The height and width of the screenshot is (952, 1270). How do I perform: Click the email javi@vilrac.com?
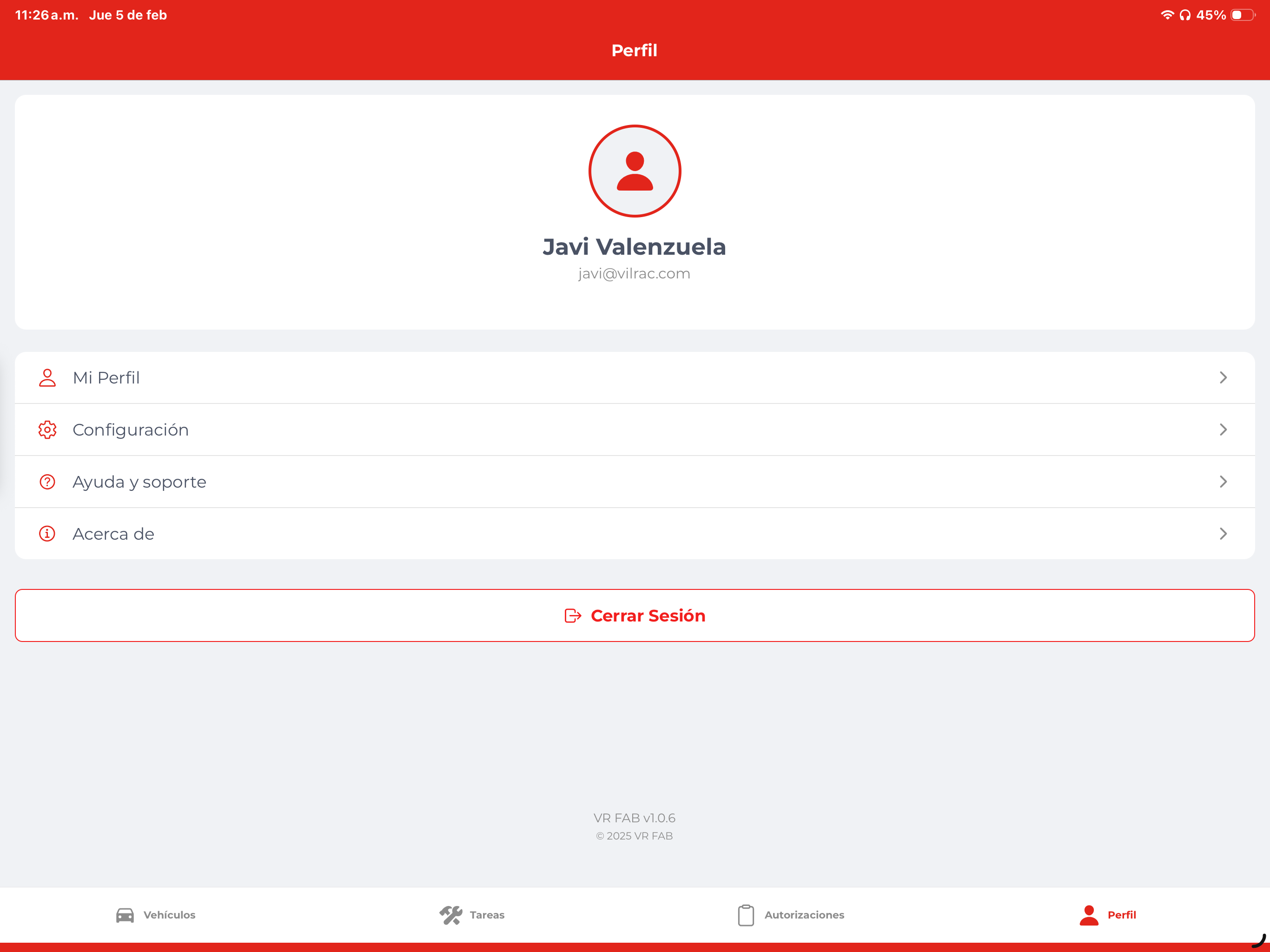pos(635,274)
